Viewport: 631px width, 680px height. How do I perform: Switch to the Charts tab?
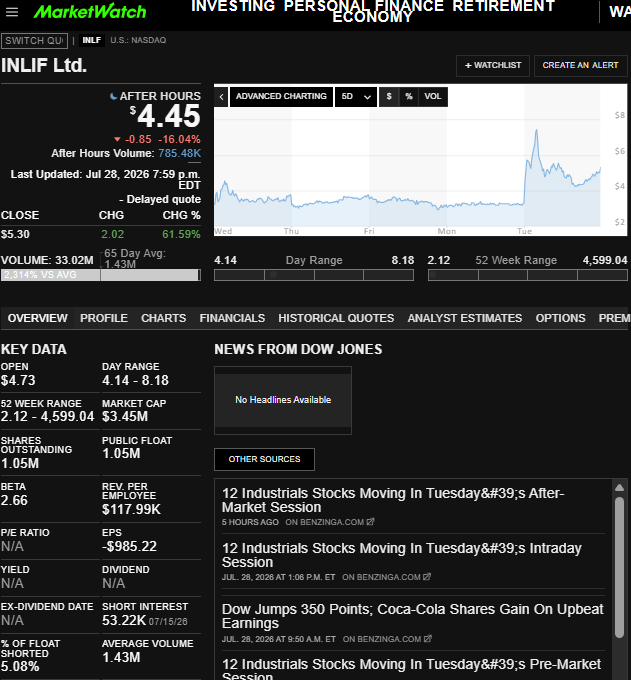tap(163, 318)
